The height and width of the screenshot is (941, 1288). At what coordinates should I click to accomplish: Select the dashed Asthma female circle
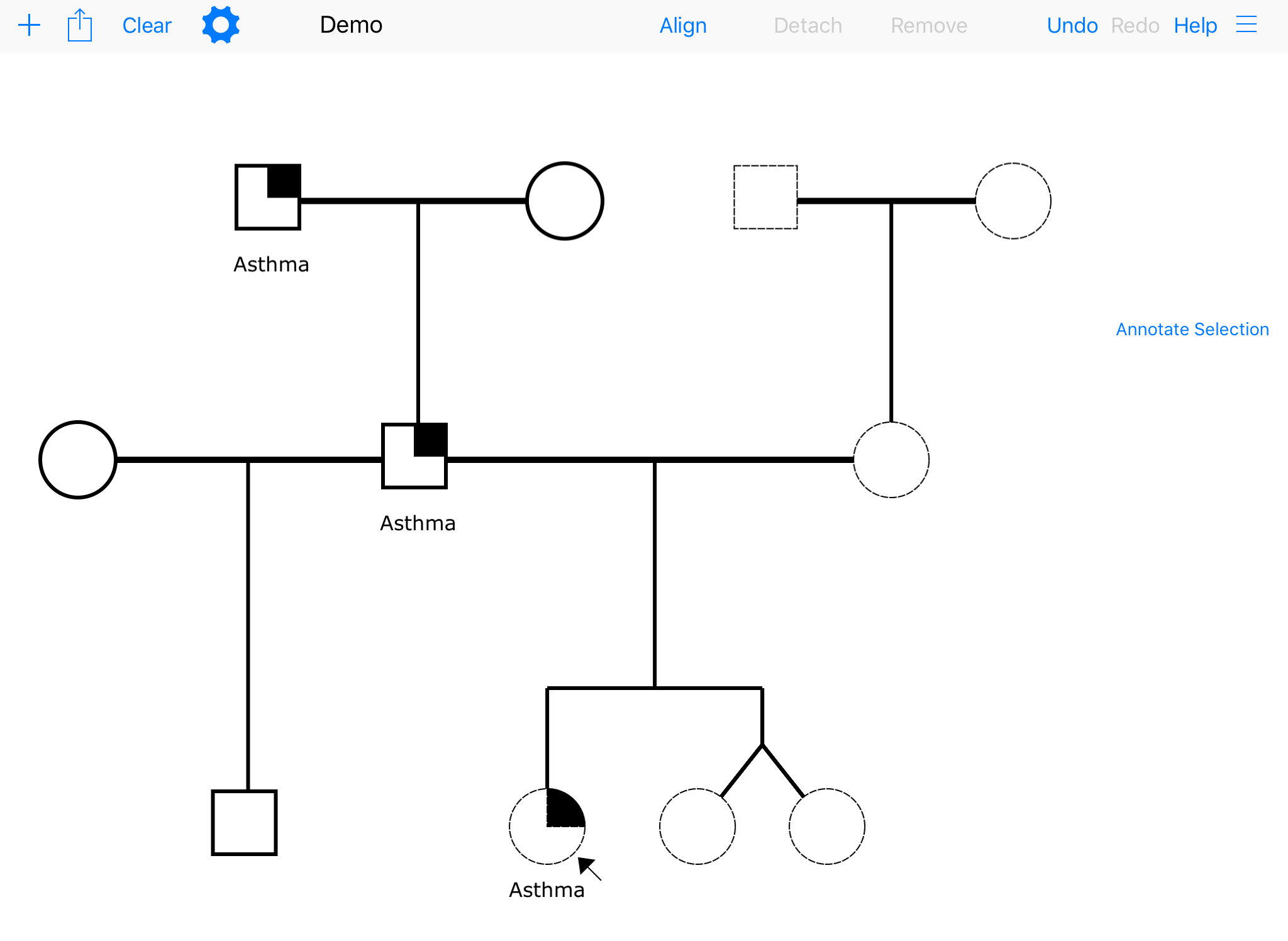coord(547,827)
